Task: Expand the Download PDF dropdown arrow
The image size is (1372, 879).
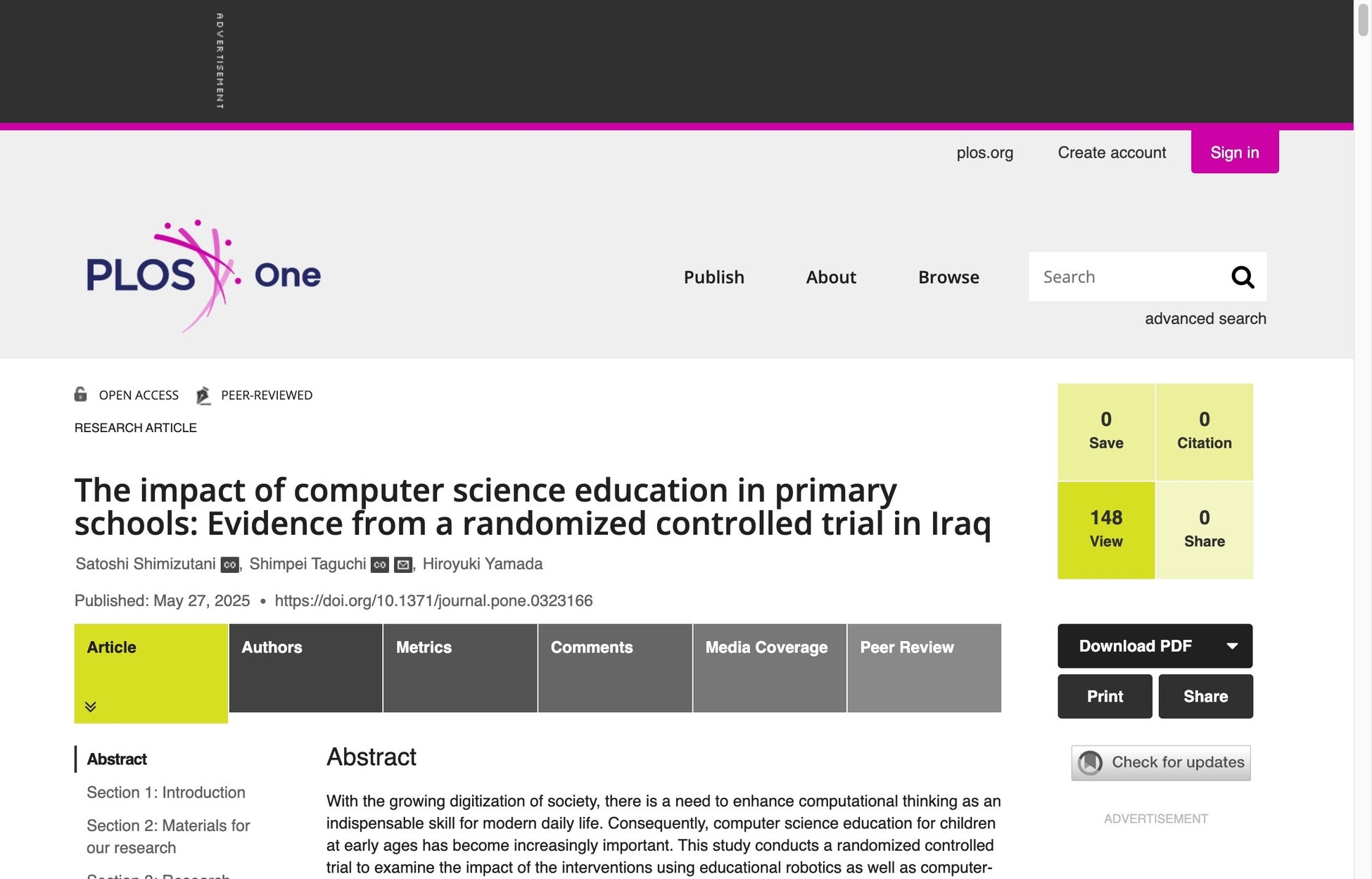Action: (1232, 646)
